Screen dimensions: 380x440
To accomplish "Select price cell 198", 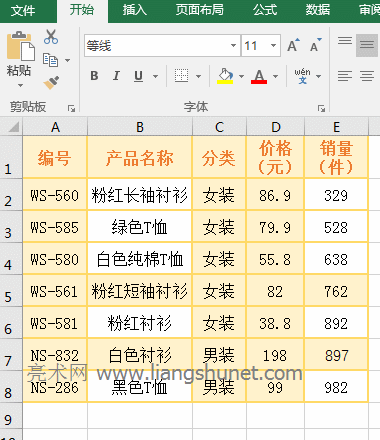I will point(275,355).
